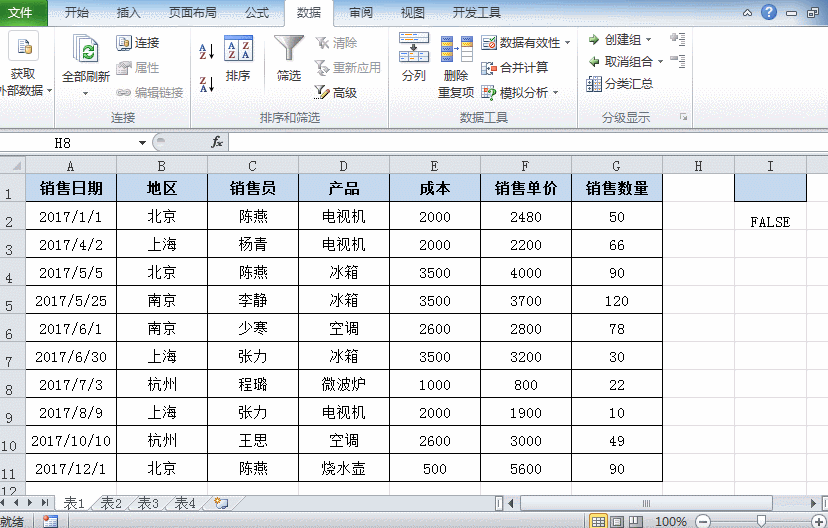
Task: Expand 模拟分析 dropdown arrow
Action: 556,93
